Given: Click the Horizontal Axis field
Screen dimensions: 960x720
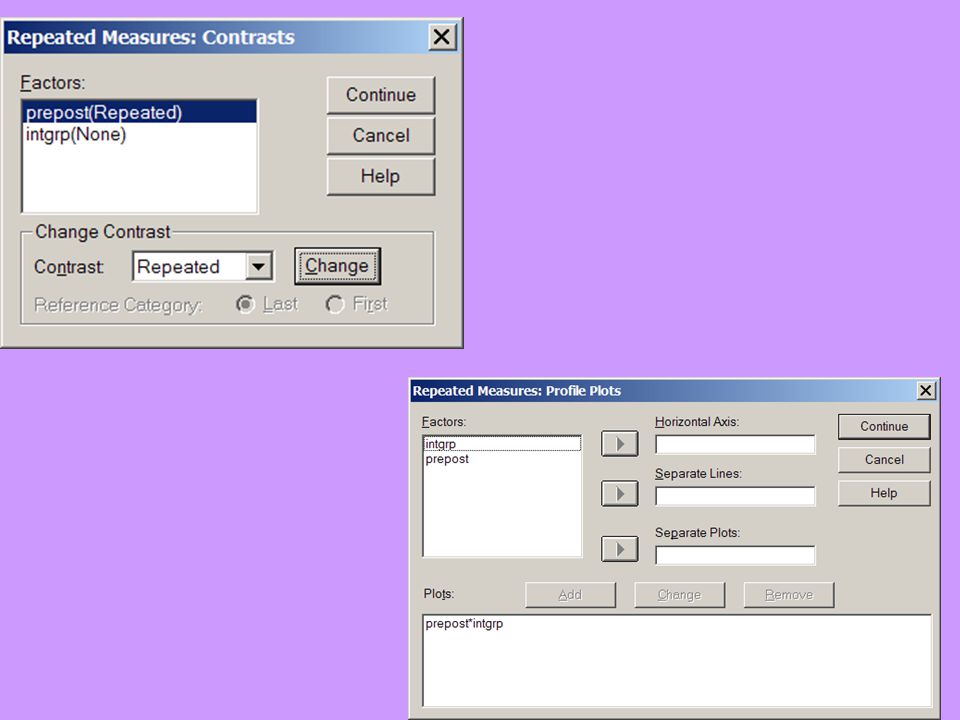Looking at the screenshot, I should (735, 444).
